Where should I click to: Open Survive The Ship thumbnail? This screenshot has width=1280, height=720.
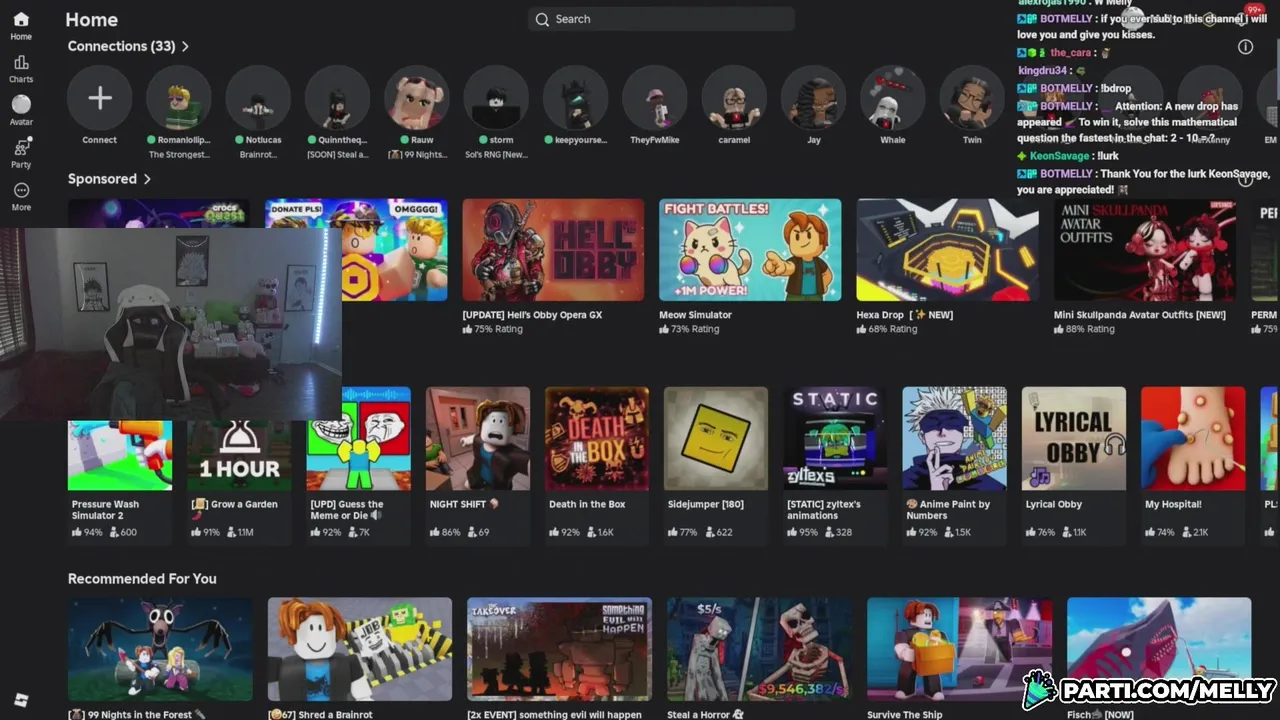(x=960, y=649)
